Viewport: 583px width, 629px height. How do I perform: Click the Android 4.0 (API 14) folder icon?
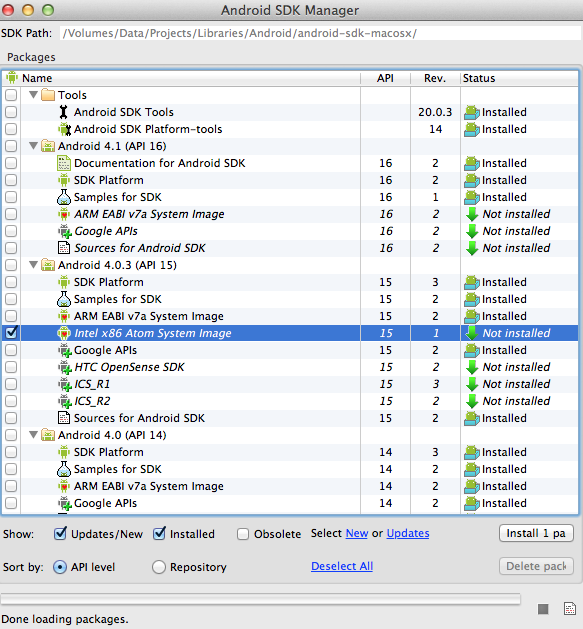pyautogui.click(x=48, y=435)
